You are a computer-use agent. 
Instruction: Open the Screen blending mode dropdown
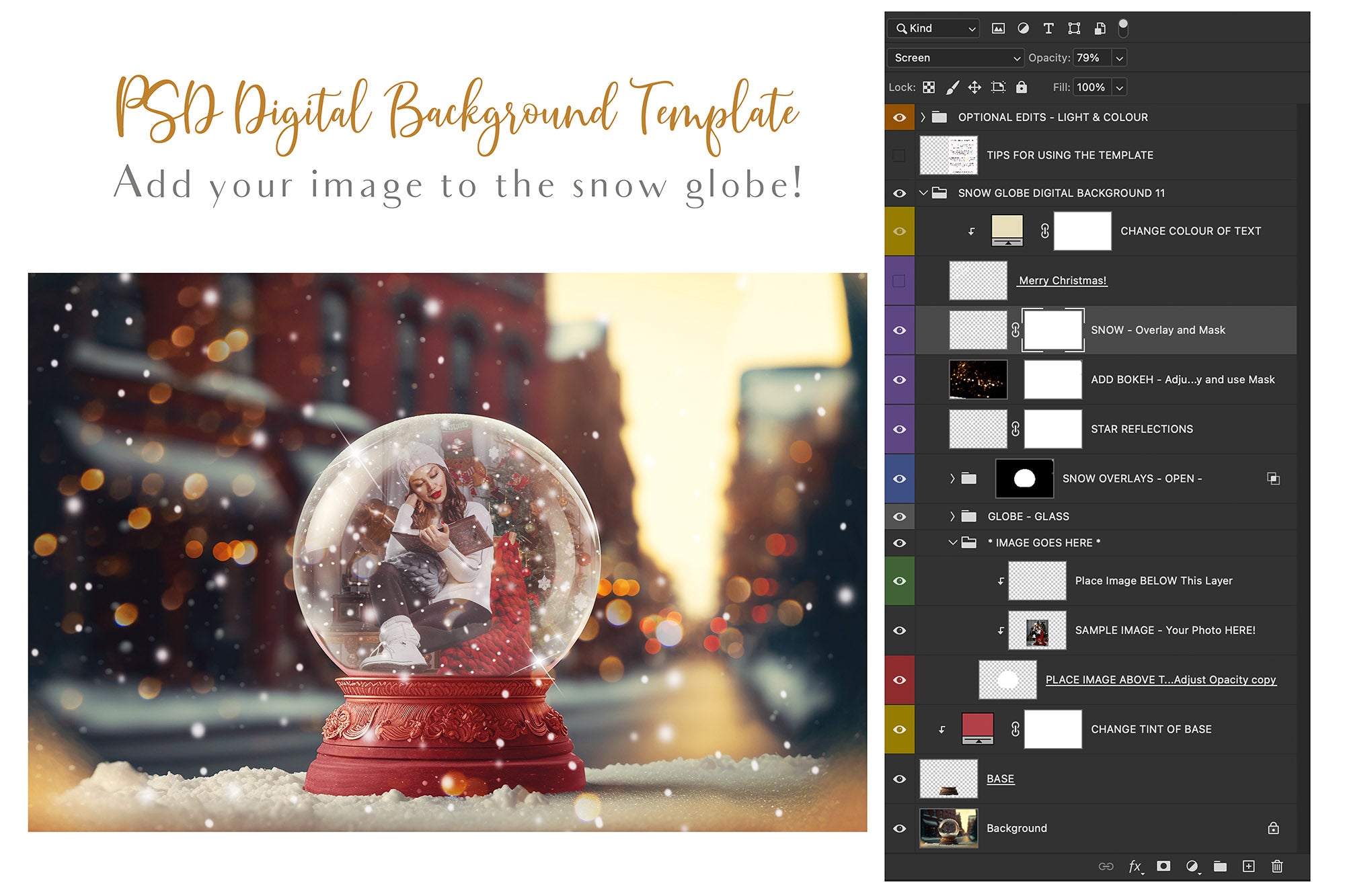pyautogui.click(x=954, y=58)
